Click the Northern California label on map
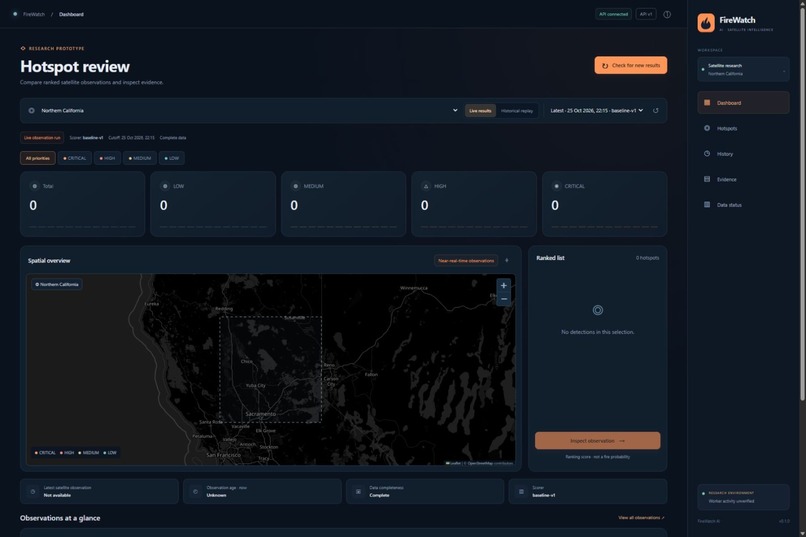 [57, 284]
